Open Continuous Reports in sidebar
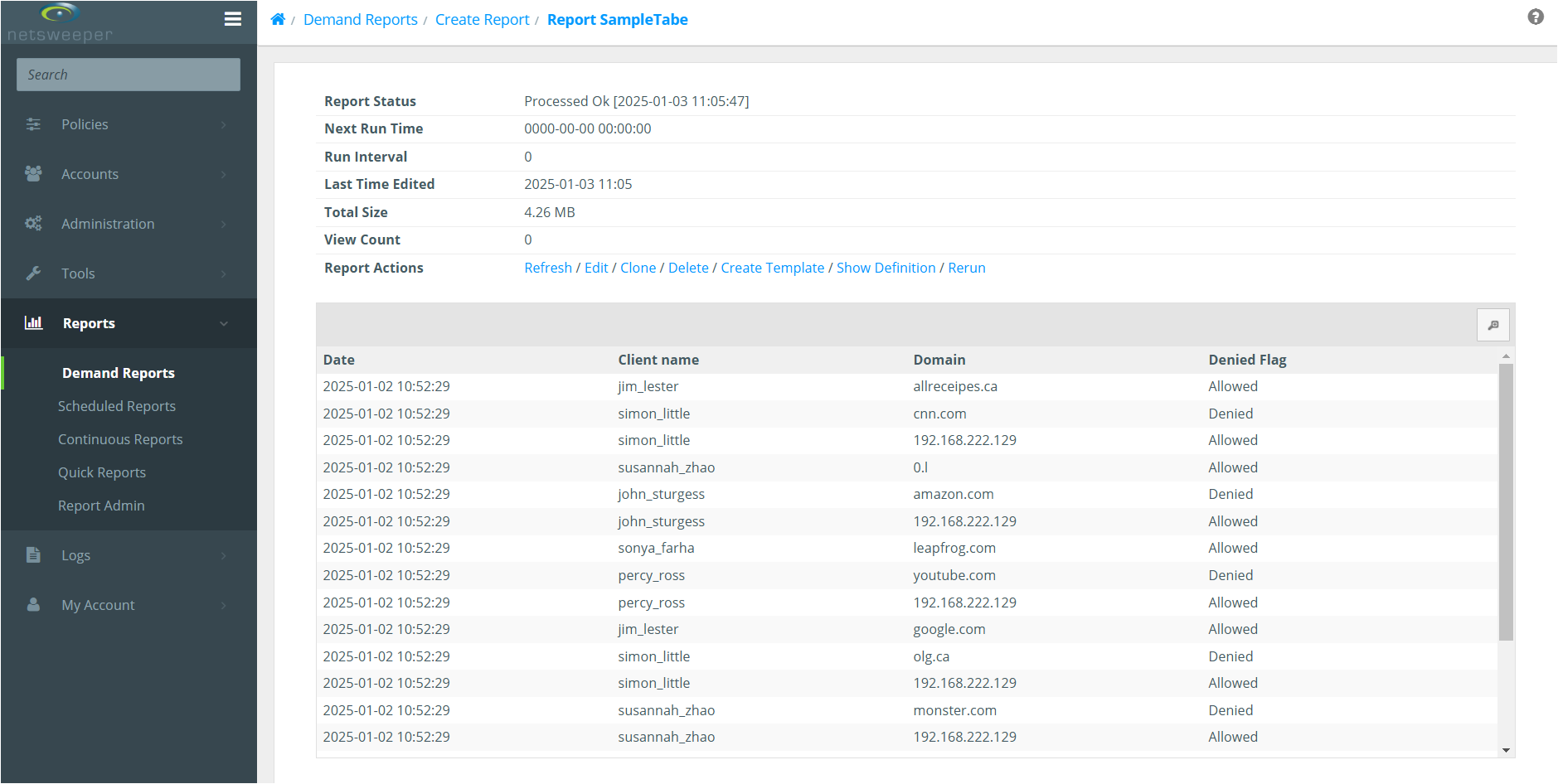 pos(120,439)
